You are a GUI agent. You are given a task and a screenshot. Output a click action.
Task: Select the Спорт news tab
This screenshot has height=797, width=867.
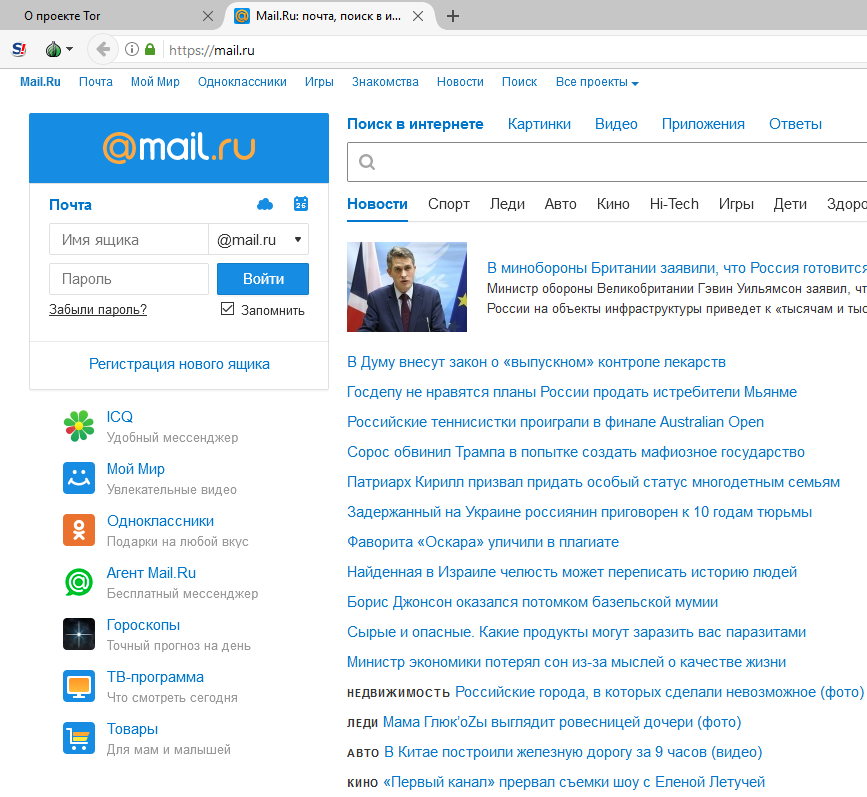click(x=448, y=204)
